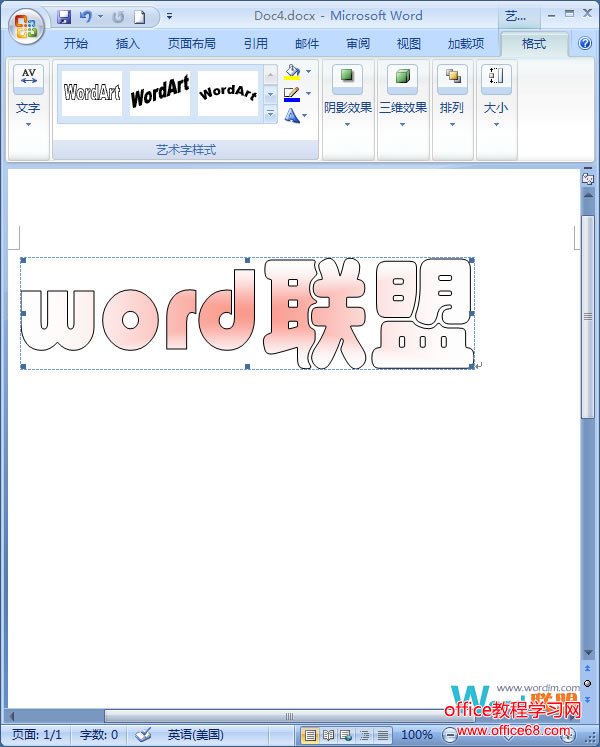Go to the 邮件 tab
The width and height of the screenshot is (600, 747).
[x=307, y=44]
